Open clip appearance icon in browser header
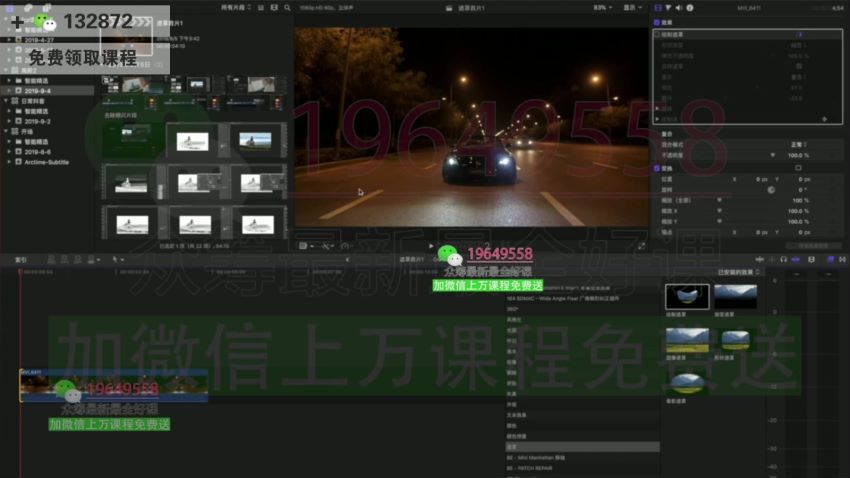The image size is (850, 478). [x=274, y=8]
